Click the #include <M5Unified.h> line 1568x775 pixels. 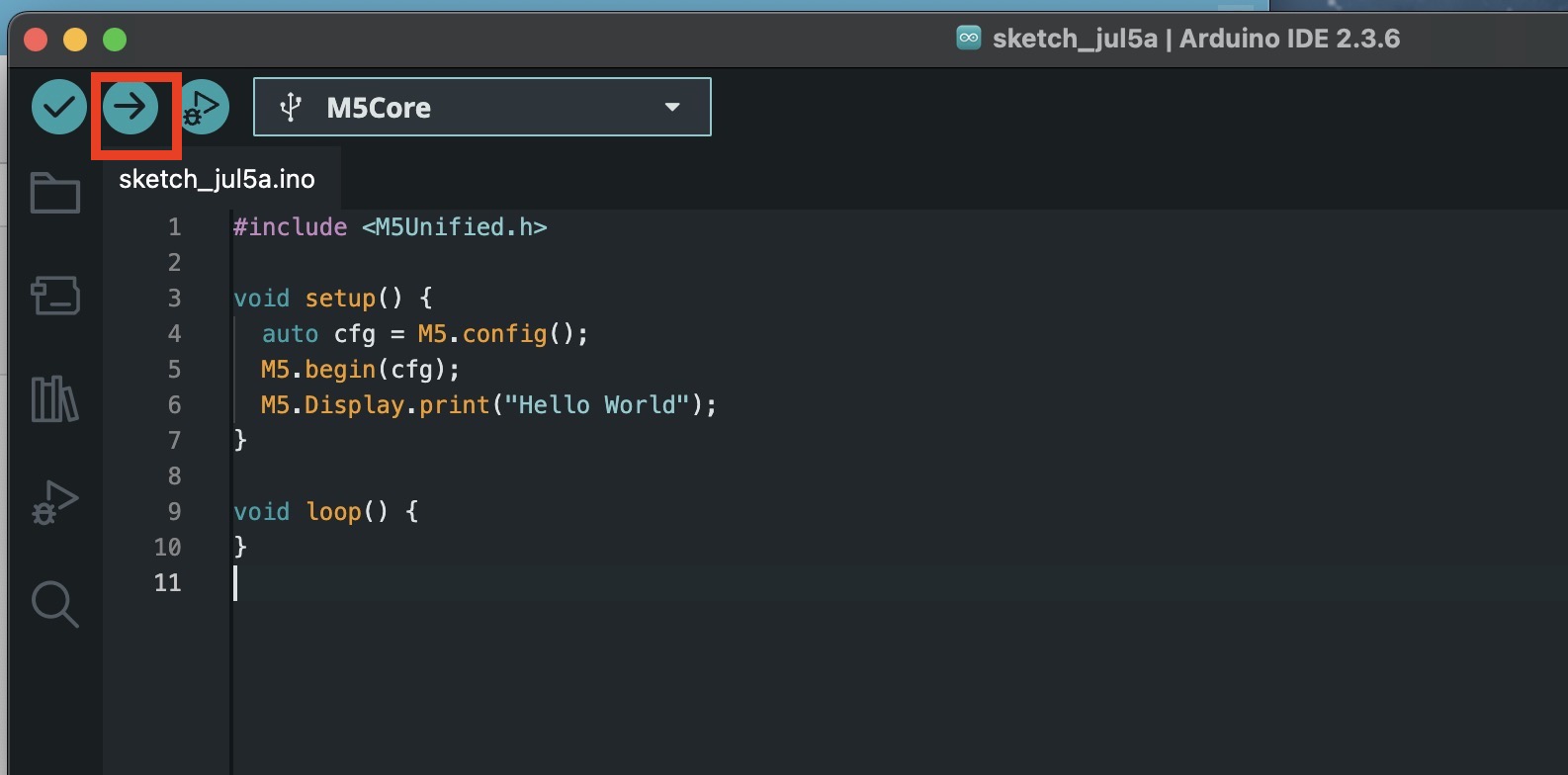click(390, 226)
